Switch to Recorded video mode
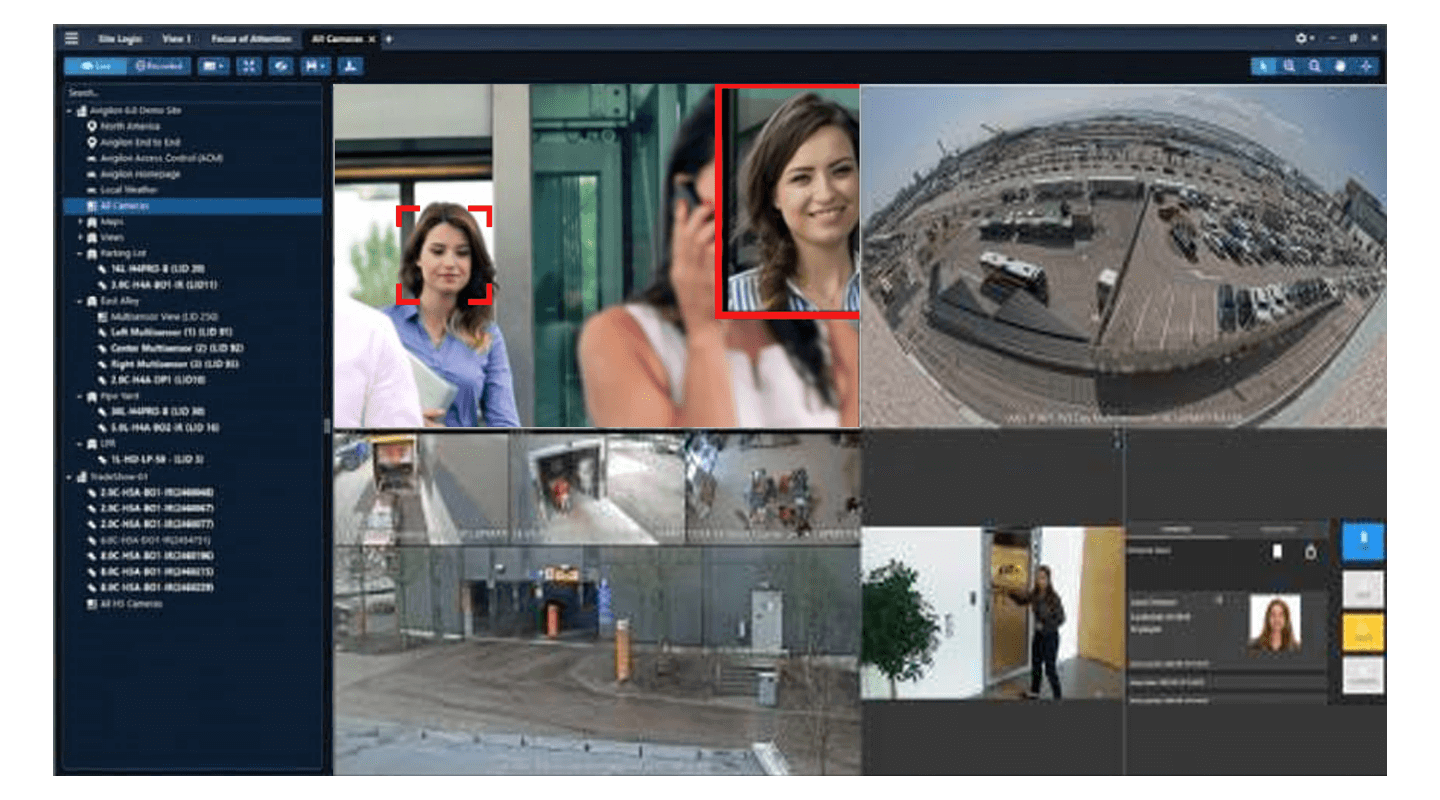 pos(159,66)
